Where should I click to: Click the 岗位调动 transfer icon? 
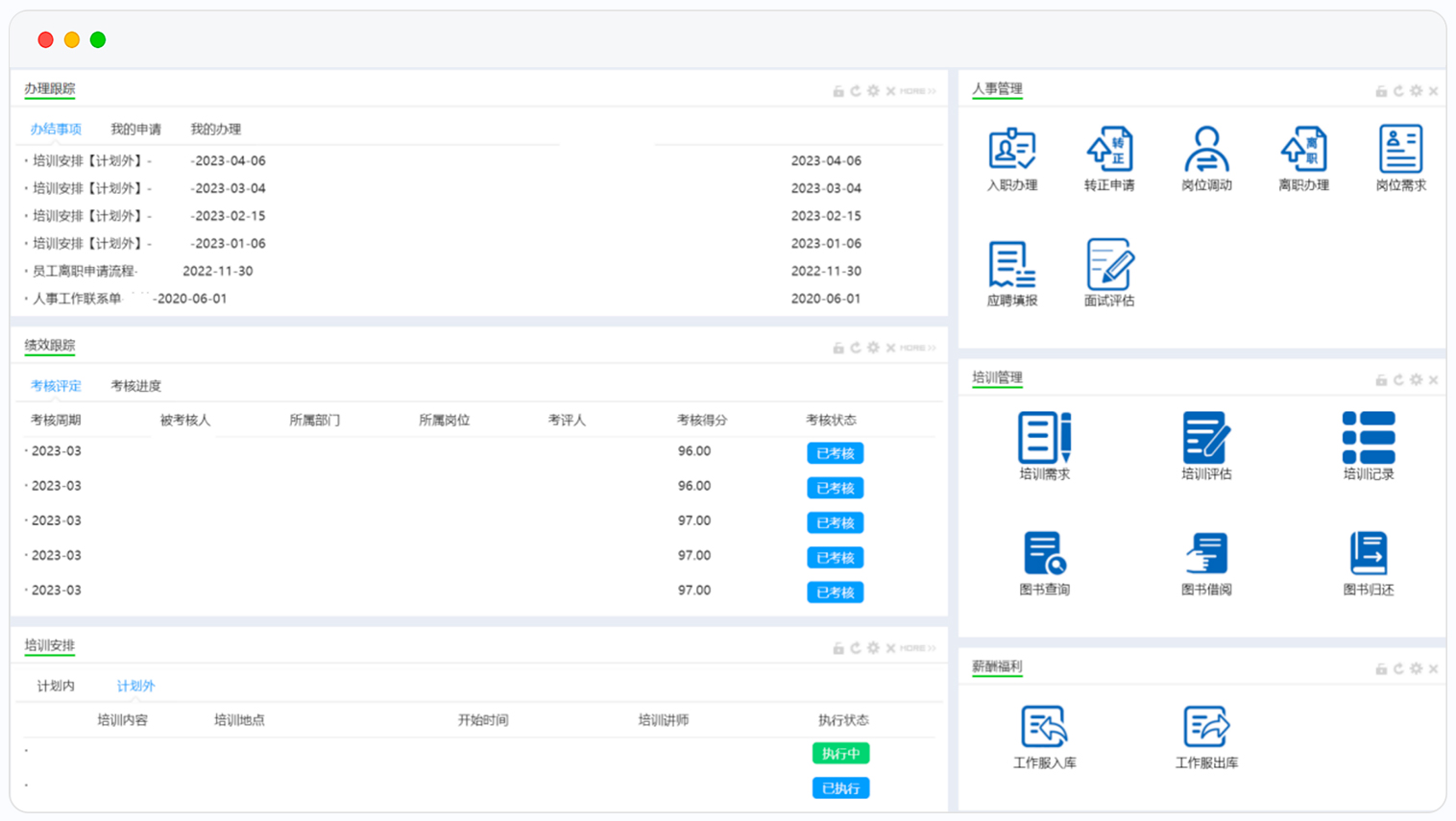[1206, 150]
